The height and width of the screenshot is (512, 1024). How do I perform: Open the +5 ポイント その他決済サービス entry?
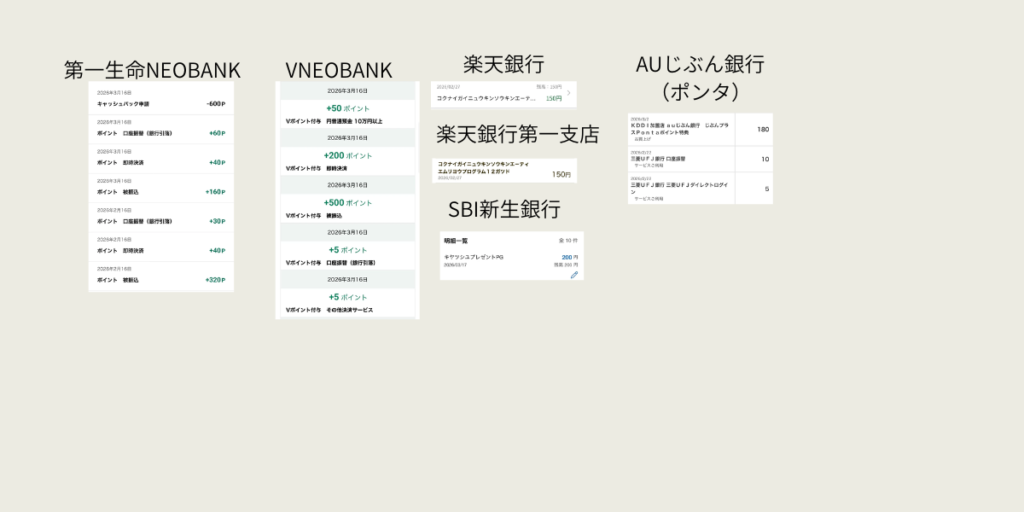pyautogui.click(x=347, y=304)
